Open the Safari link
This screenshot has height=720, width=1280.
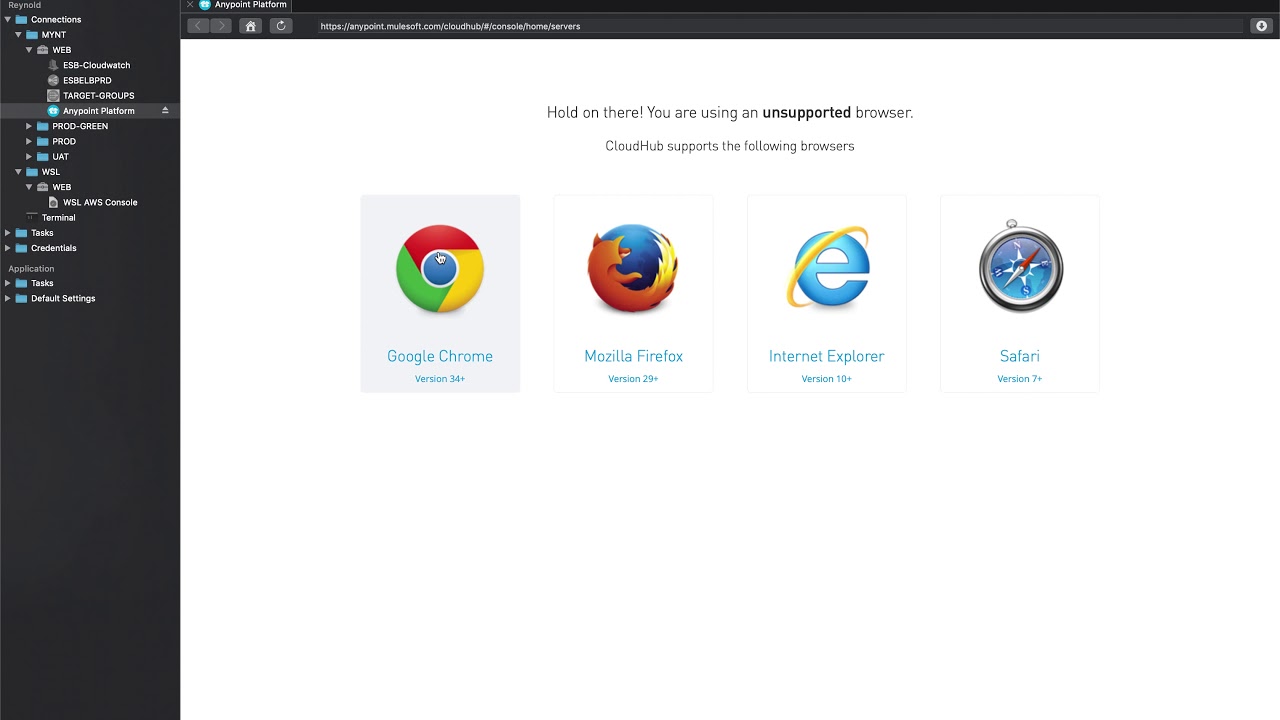[x=1020, y=356]
